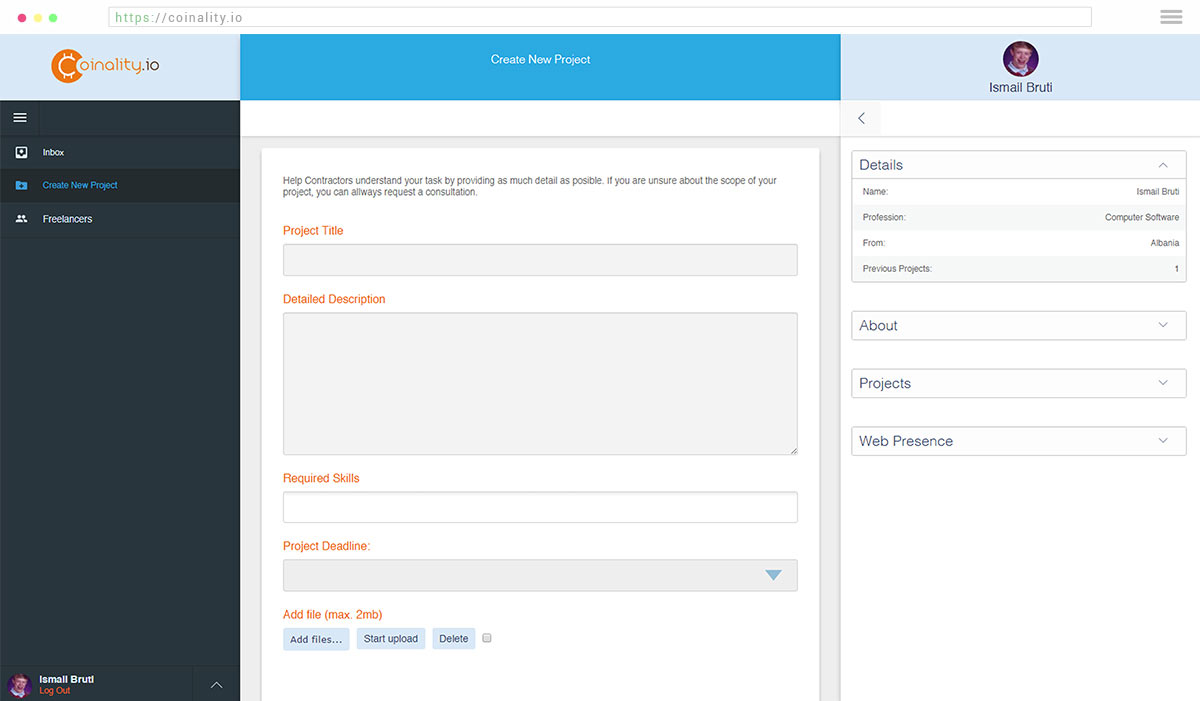Expand the Web Presence section
The width and height of the screenshot is (1200, 701).
[1162, 441]
